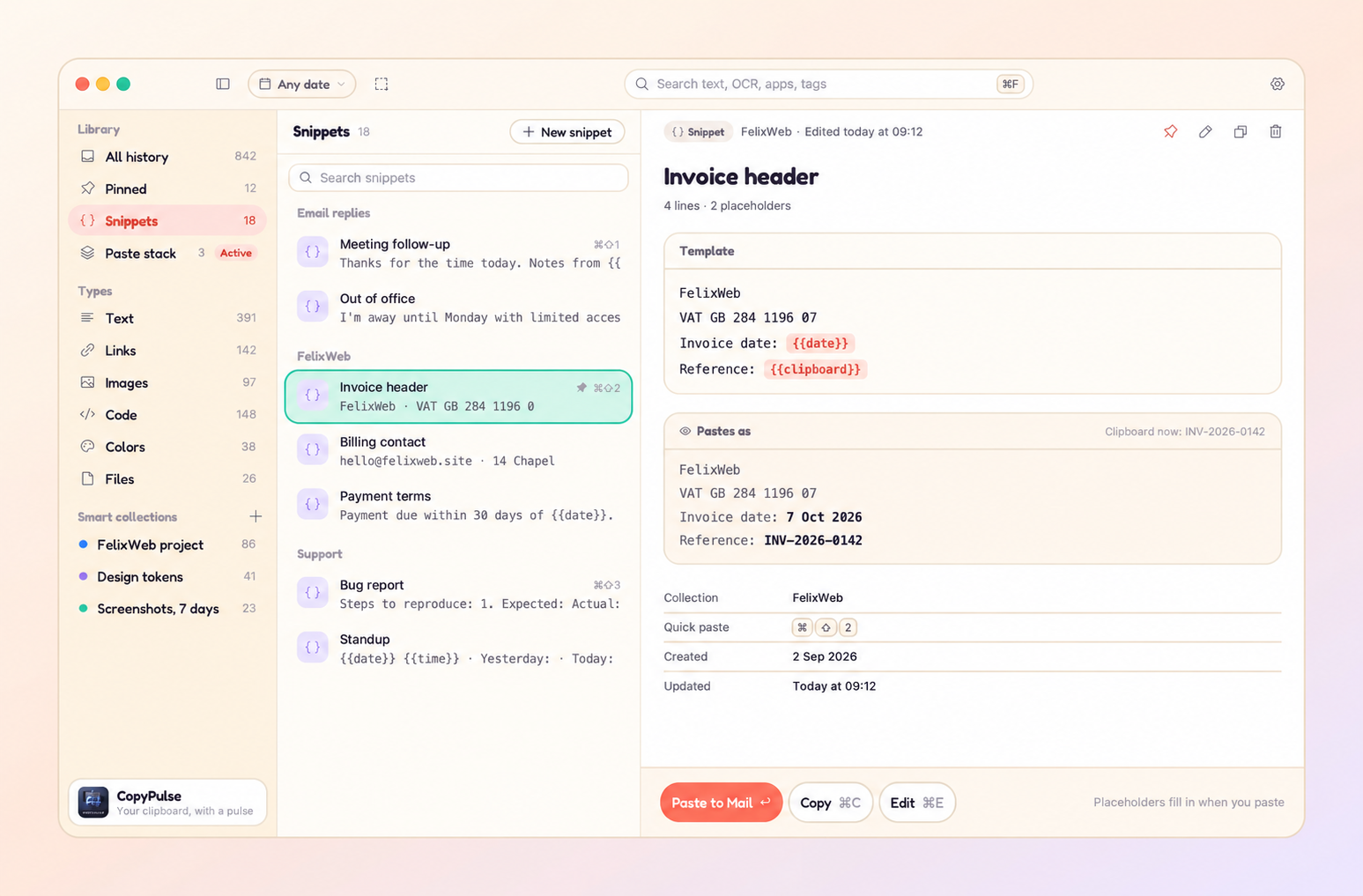Filter by Colors type

[x=167, y=447]
